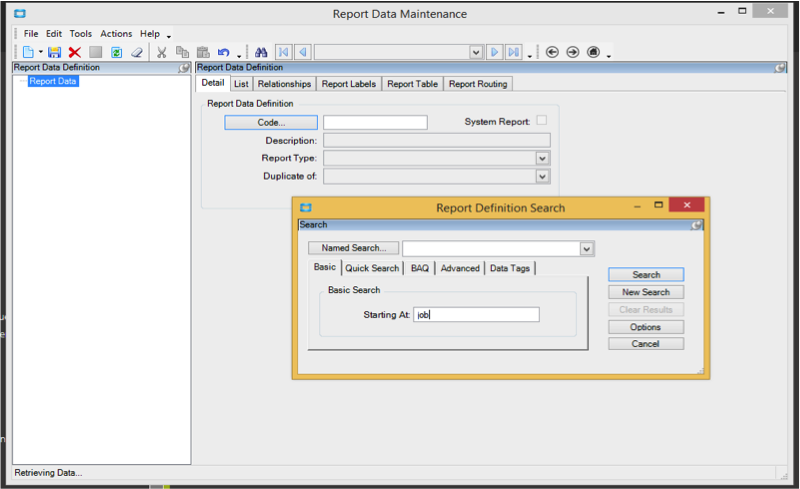Image resolution: width=800 pixels, height=489 pixels.
Task: Click the Home circled icon
Action: tap(593, 52)
